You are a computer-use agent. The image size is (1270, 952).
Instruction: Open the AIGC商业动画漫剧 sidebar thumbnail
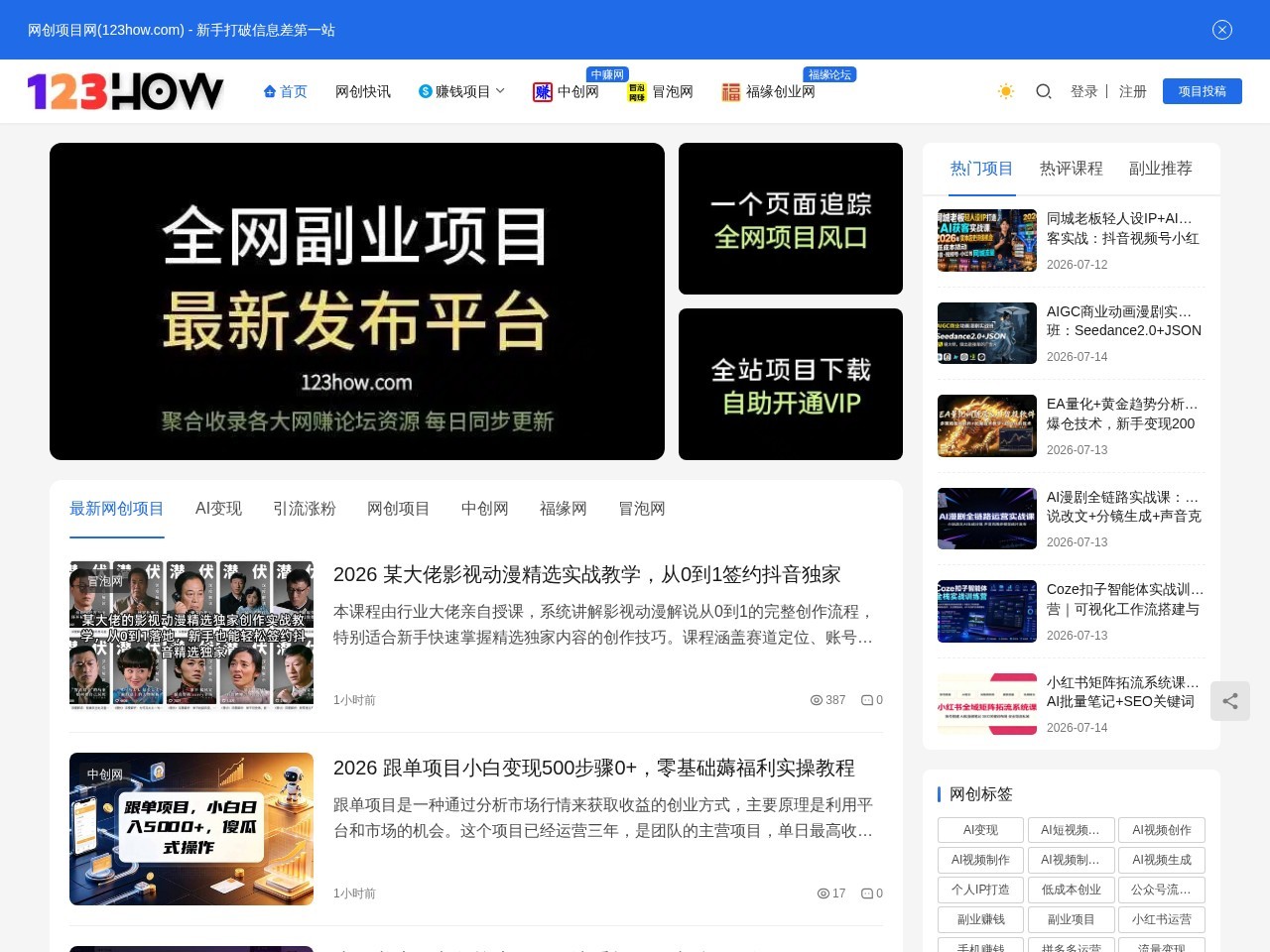click(x=987, y=333)
